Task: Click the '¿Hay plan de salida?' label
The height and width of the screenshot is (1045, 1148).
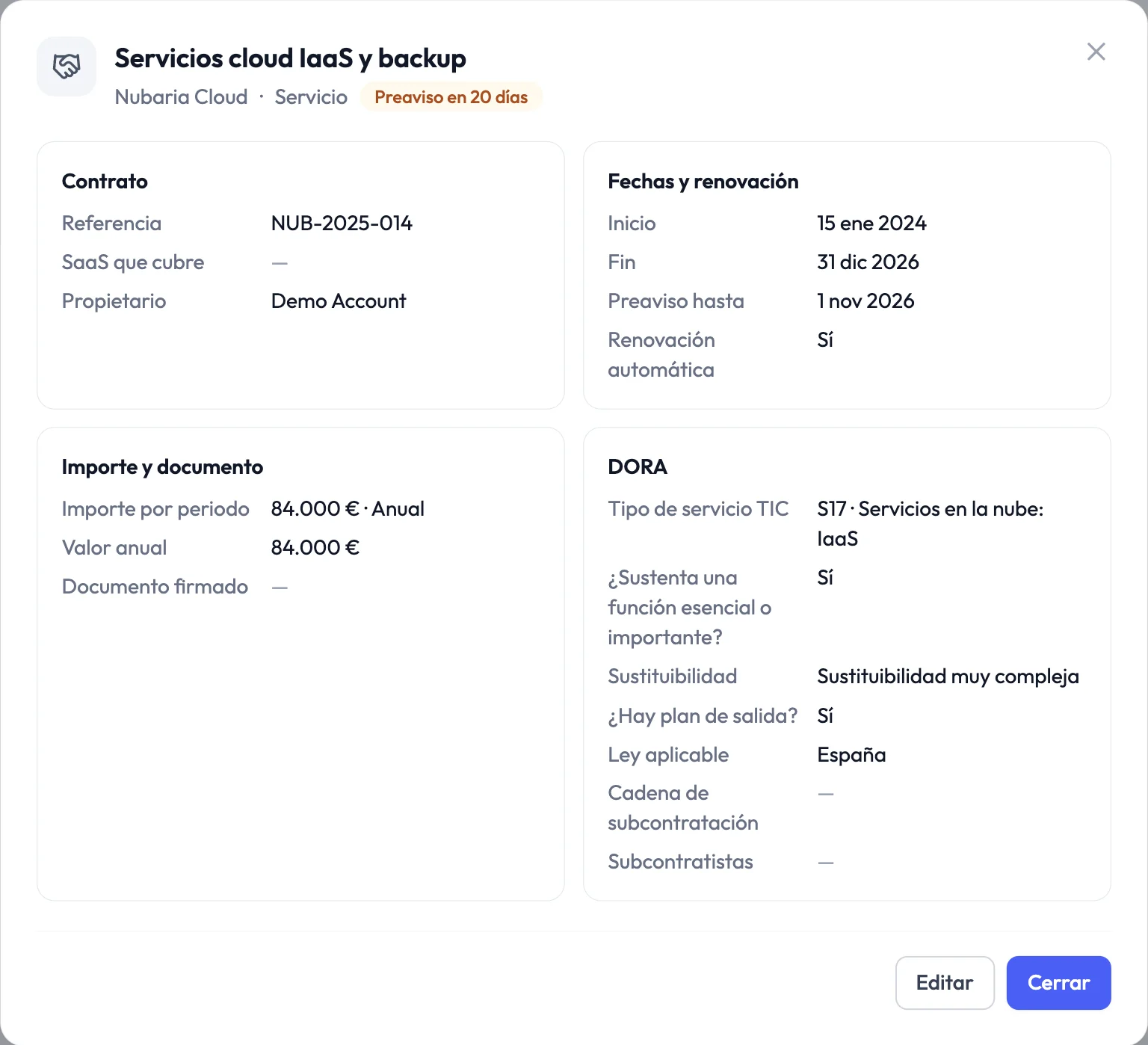Action: click(x=703, y=716)
